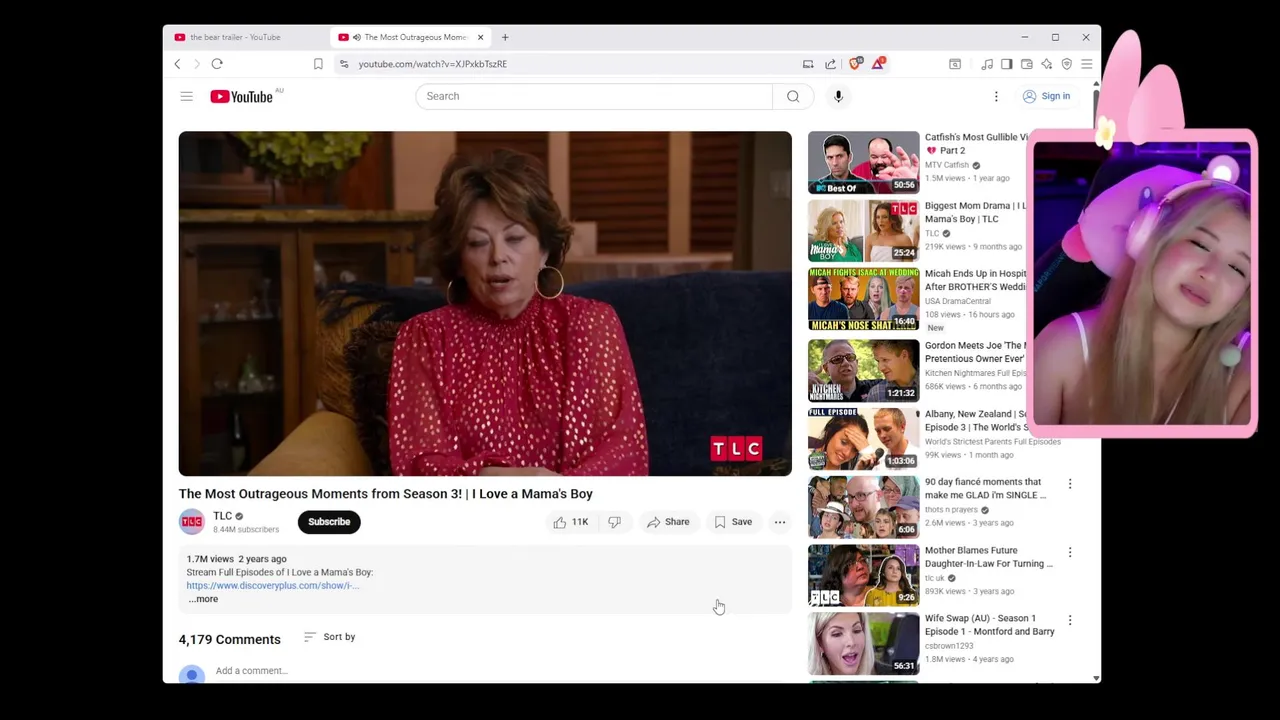The image size is (1280, 720).
Task: Open YouTube settings three-dot menu
Action: point(996,96)
